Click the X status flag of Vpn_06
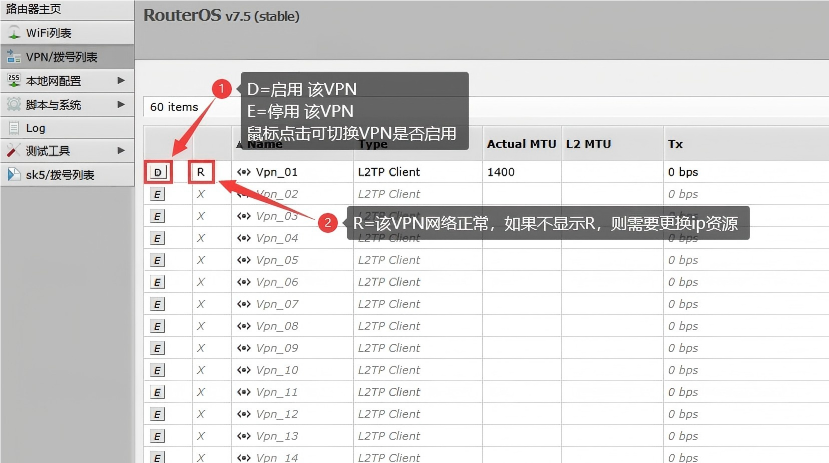Viewport: 829px width, 463px height. point(201,282)
